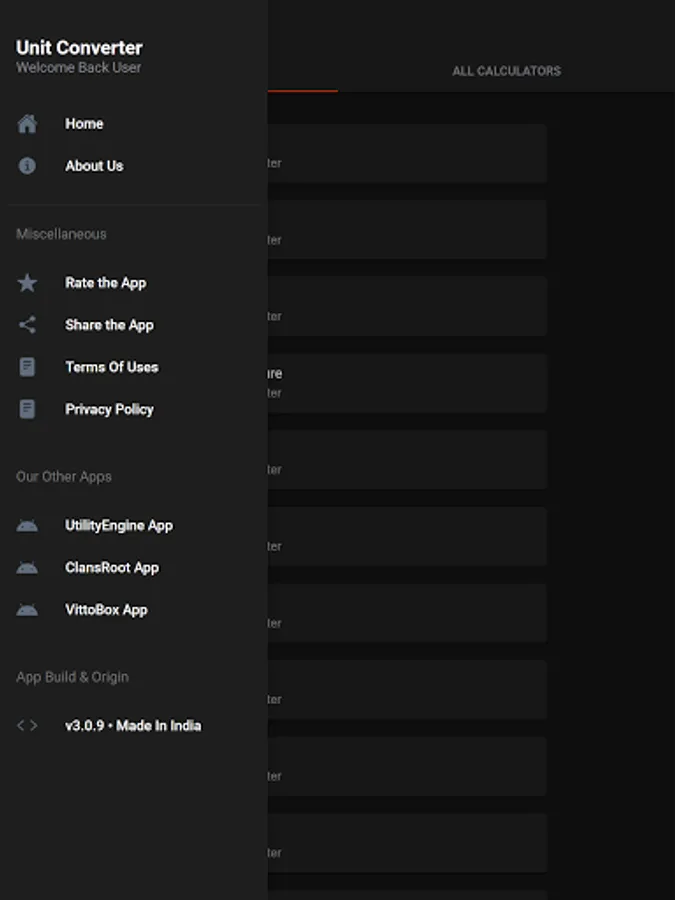The height and width of the screenshot is (900, 675).
Task: Click the Privacy Policy document icon
Action: click(27, 409)
